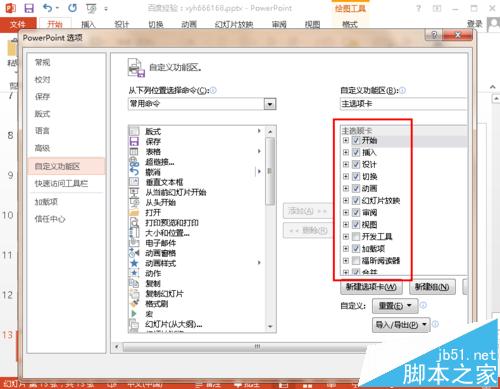Switch to the 审阅 ribbon tab
Image resolution: width=500 pixels, height=389 pixels.
click(279, 24)
